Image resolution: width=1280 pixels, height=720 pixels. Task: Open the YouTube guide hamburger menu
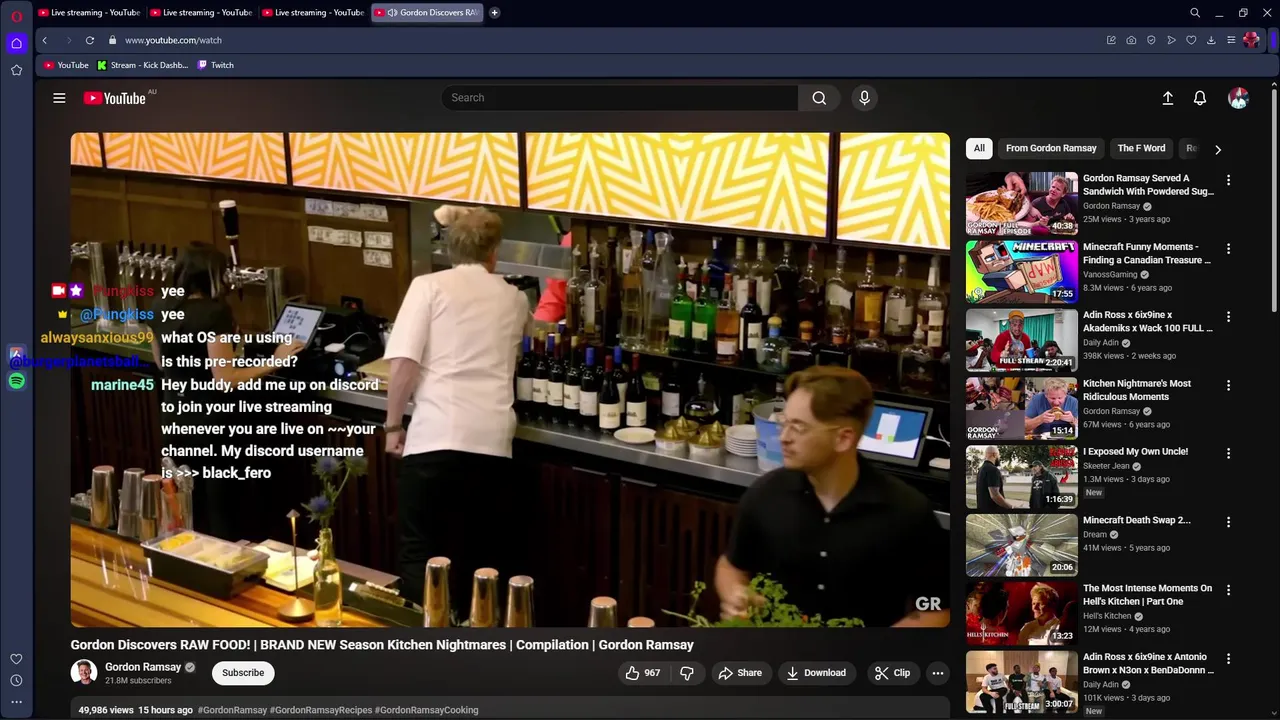[x=59, y=98]
